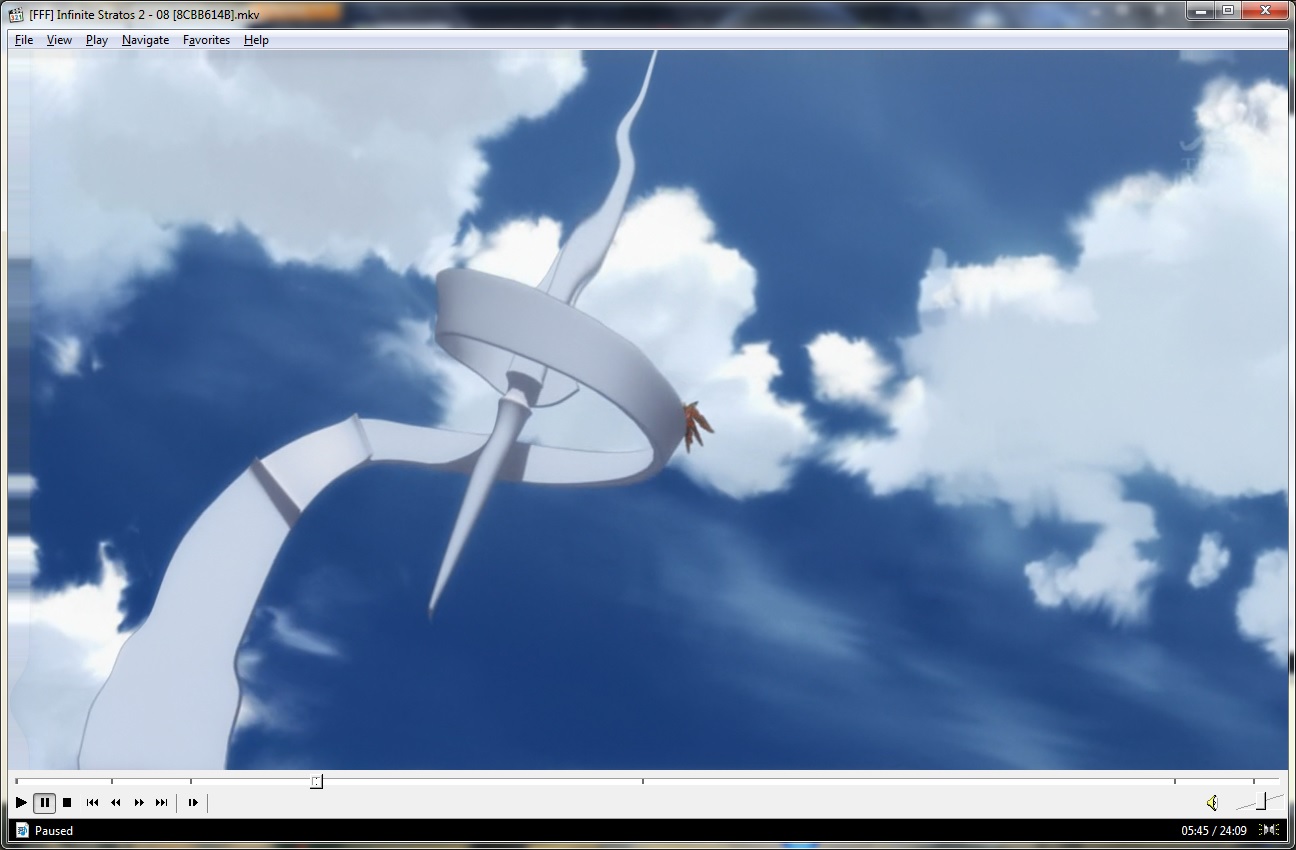Click the audio stereo icon in status bar
This screenshot has width=1296, height=850.
[1269, 830]
